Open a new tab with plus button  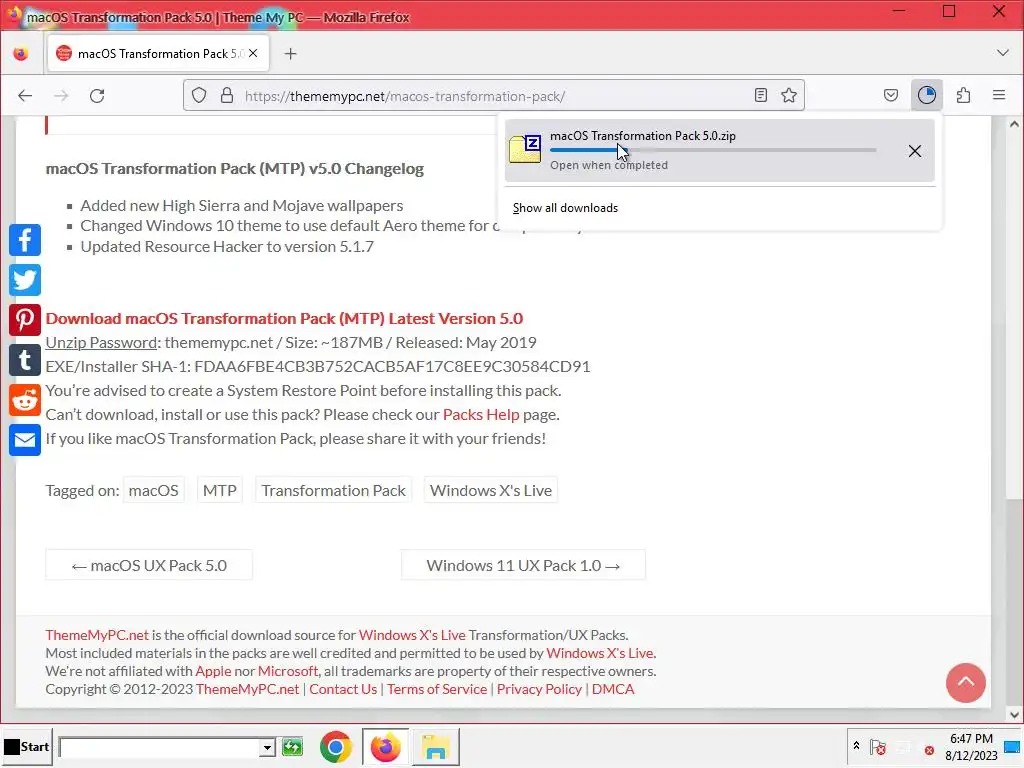291,54
